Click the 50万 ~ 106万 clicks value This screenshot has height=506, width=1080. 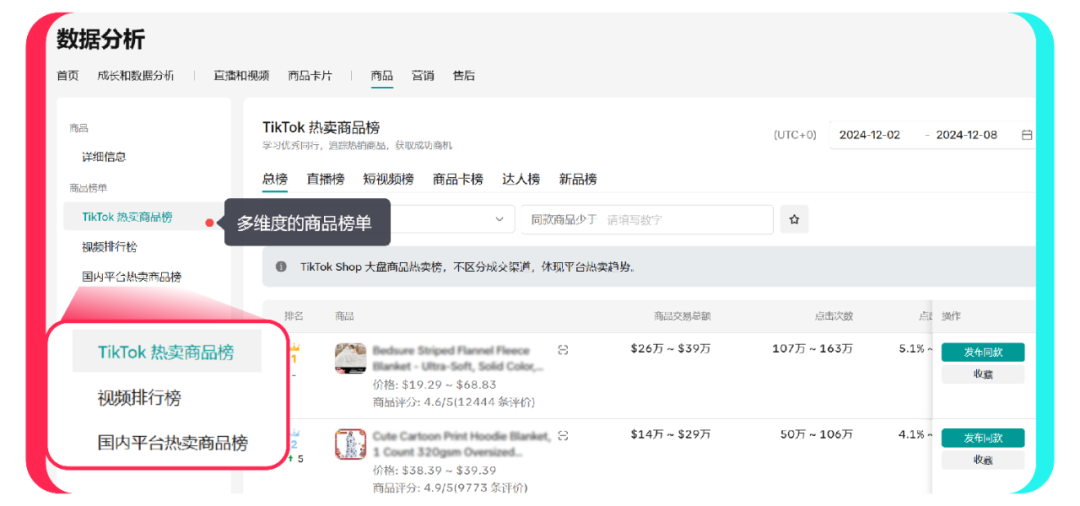(817, 434)
